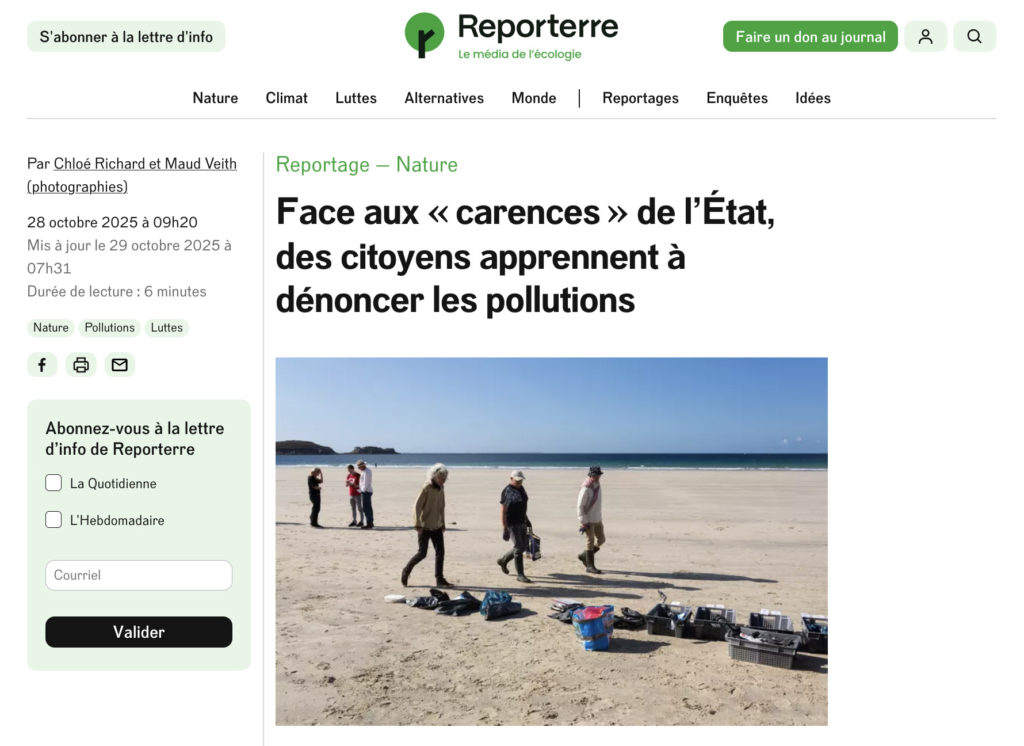Follow the Reportage — Nature category link
The width and height of the screenshot is (1024, 746).
point(366,165)
